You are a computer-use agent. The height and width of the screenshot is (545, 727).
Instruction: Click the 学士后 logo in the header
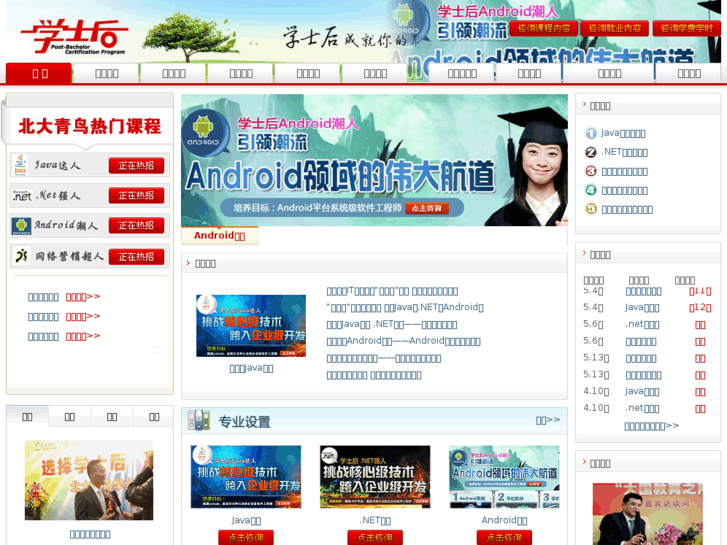[74, 37]
